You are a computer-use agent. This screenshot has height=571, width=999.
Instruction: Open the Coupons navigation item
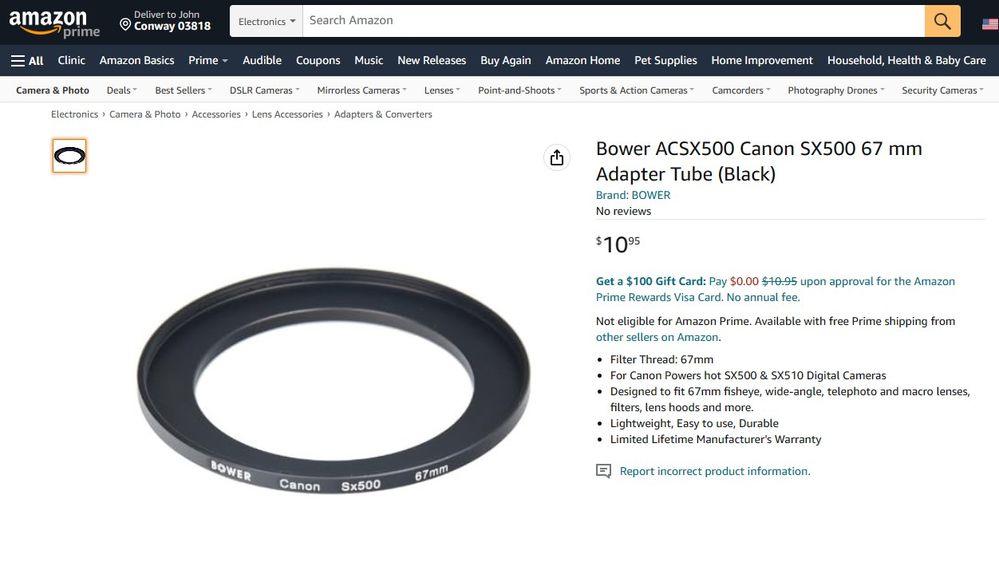pos(318,61)
